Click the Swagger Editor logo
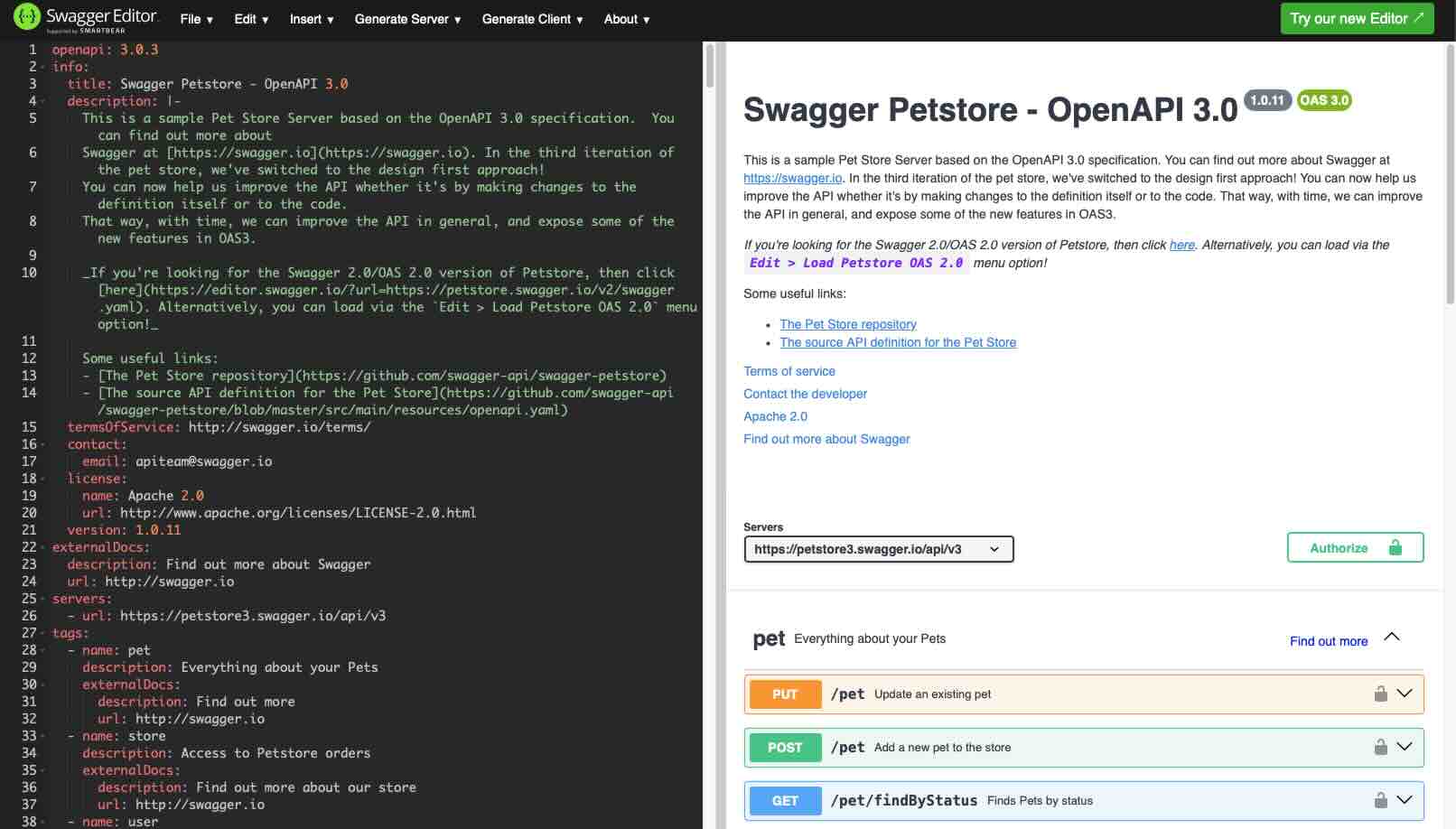This screenshot has width=1456, height=829. 87,18
